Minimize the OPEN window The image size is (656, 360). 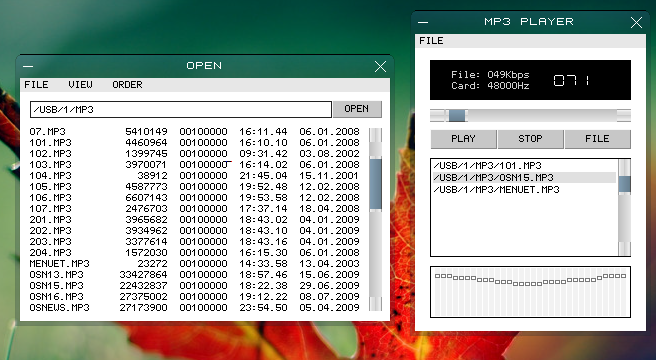[x=28, y=66]
